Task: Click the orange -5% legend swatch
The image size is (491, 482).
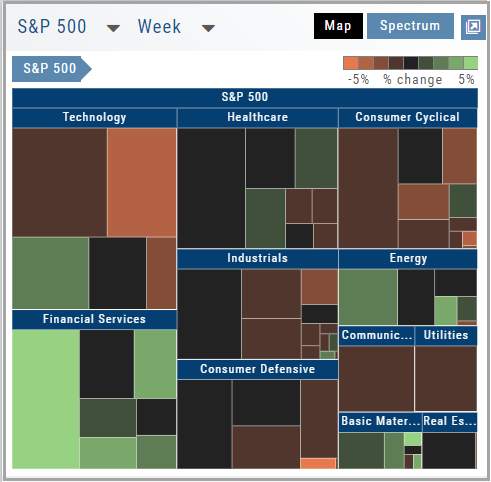Action: 351,63
